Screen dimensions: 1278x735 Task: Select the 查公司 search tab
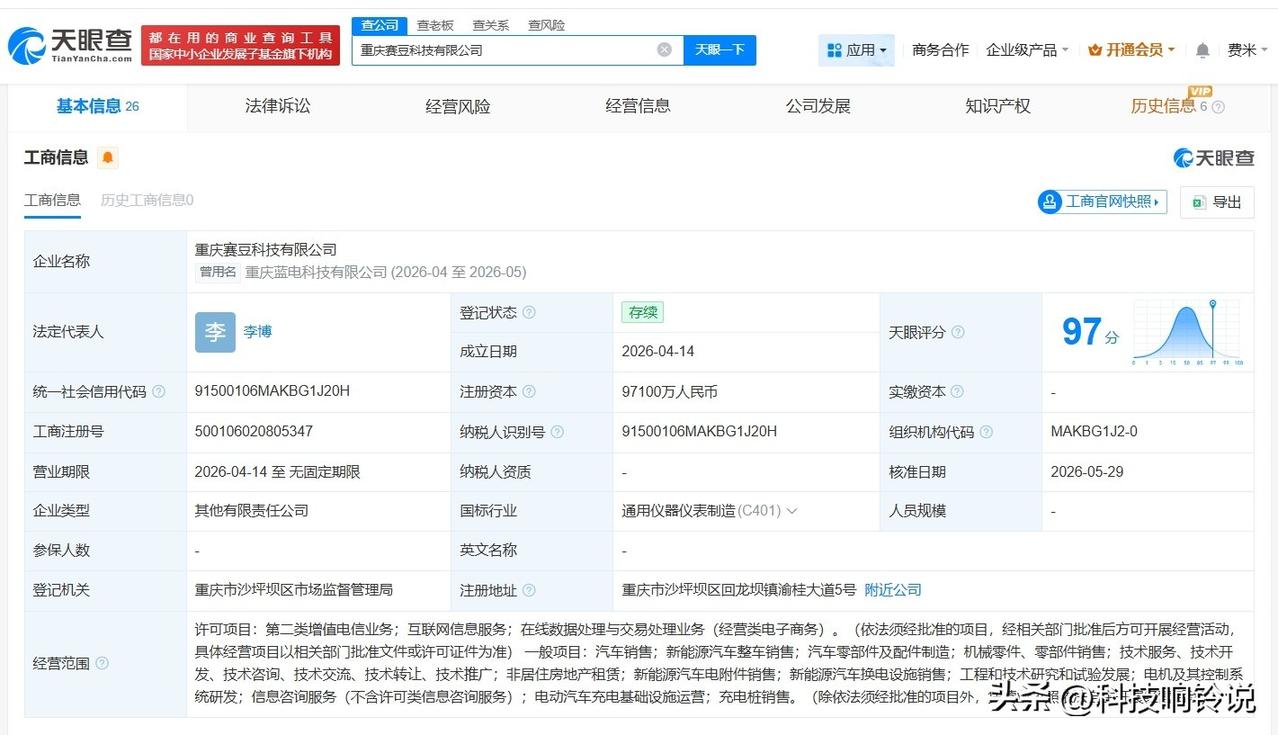click(380, 25)
